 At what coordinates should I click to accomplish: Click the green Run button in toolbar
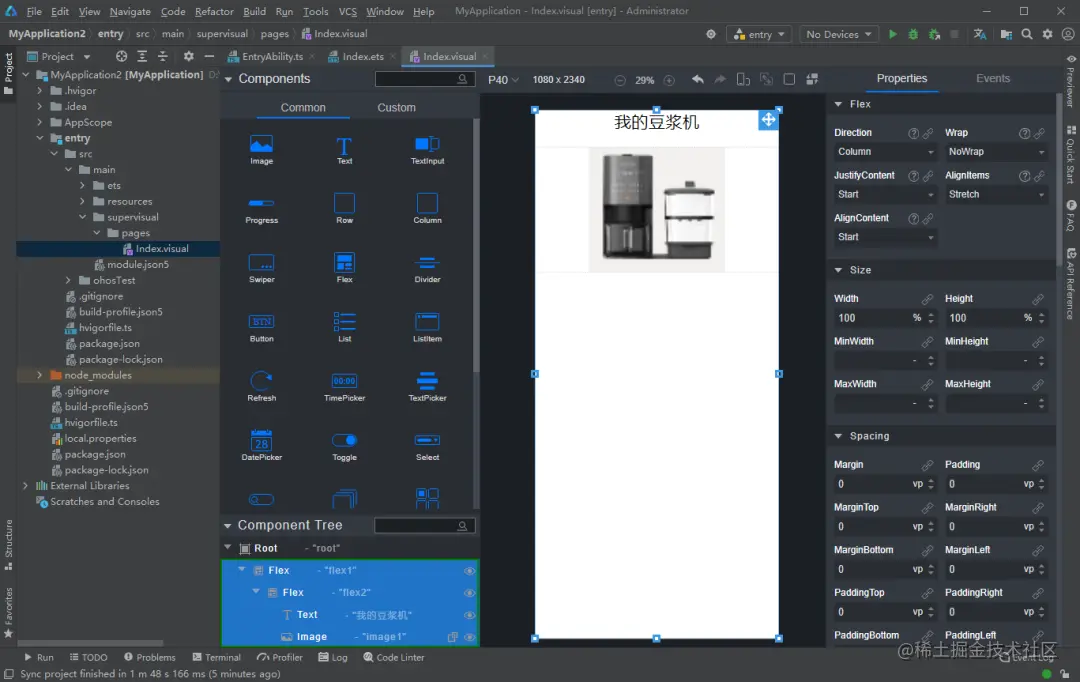click(893, 34)
